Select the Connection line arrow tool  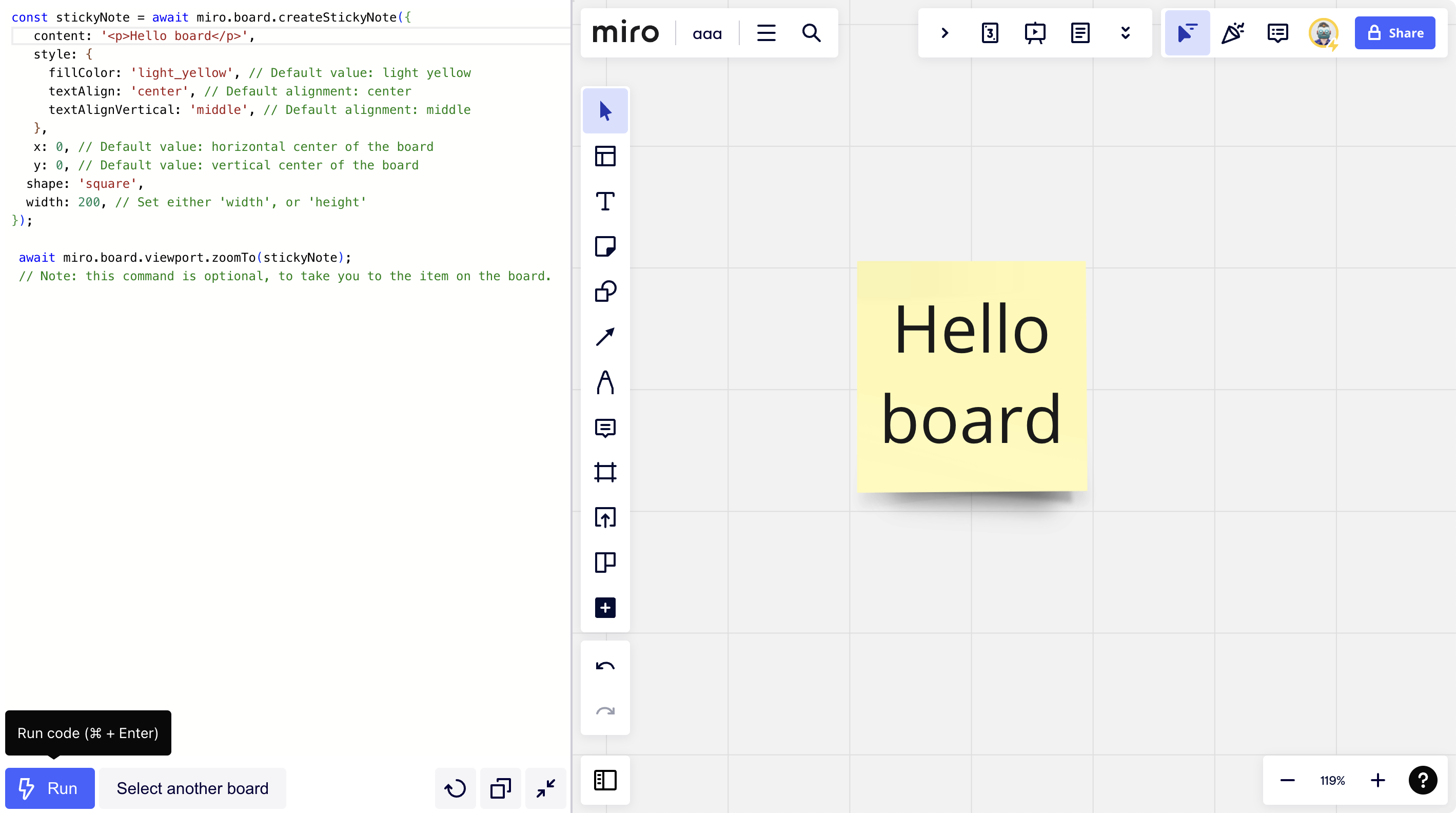[x=605, y=337]
